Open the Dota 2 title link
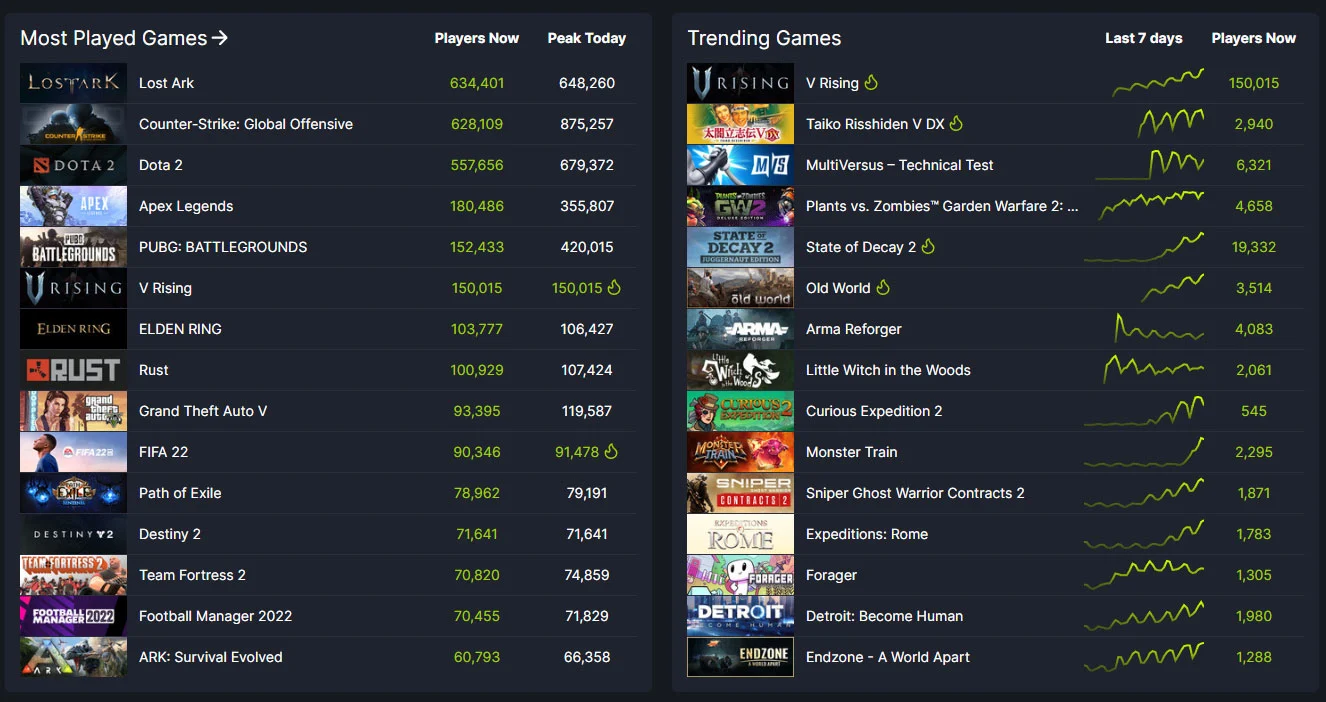The image size is (1326, 702). tap(161, 165)
